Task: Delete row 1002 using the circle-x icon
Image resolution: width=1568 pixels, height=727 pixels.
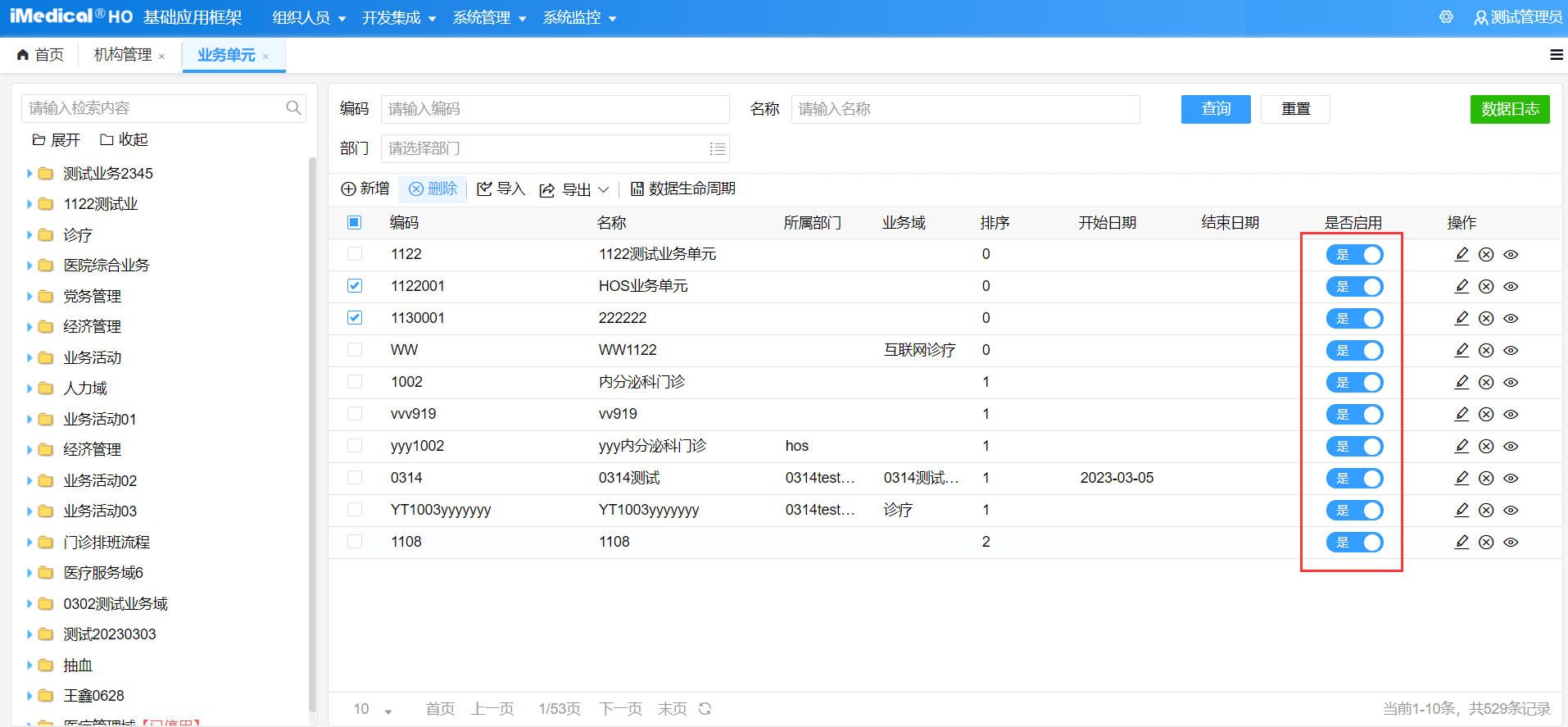Action: point(1486,382)
